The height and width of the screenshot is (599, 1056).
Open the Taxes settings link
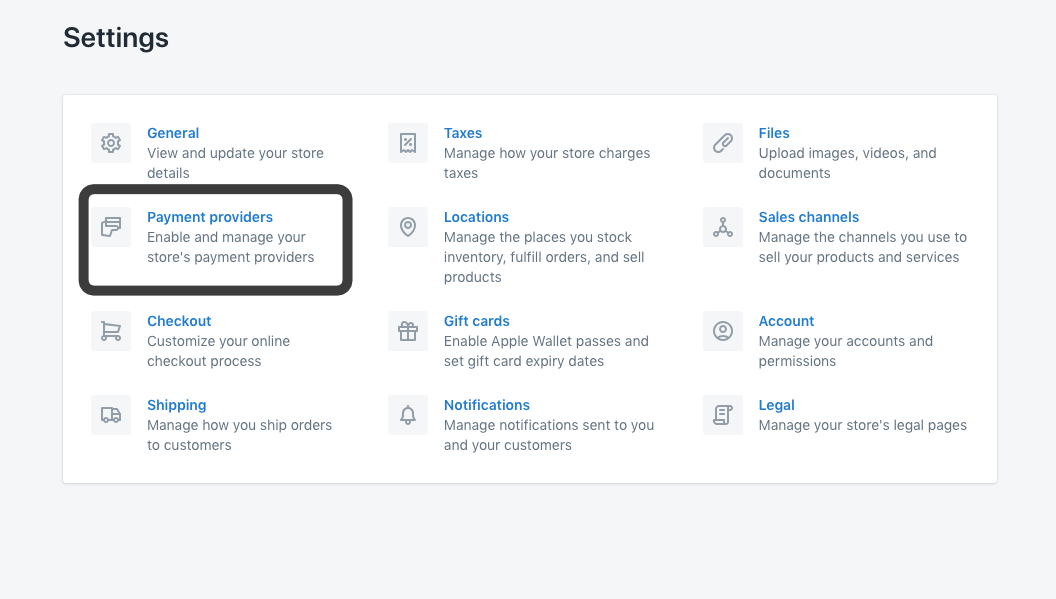pos(463,133)
